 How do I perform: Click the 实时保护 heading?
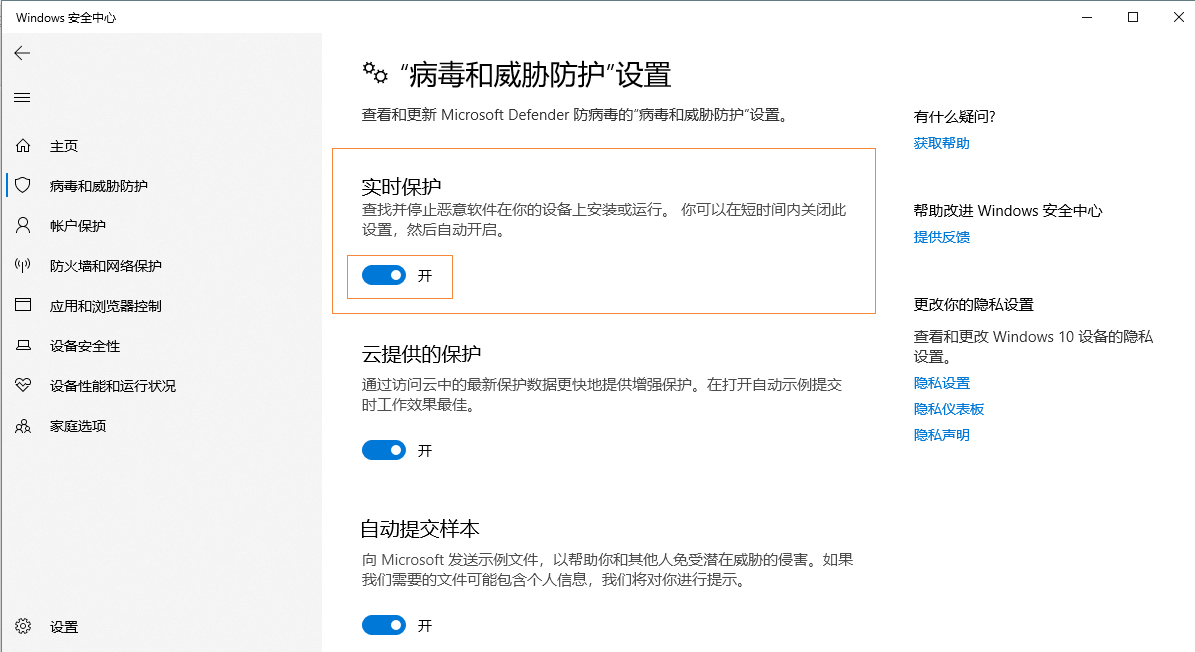[401, 187]
